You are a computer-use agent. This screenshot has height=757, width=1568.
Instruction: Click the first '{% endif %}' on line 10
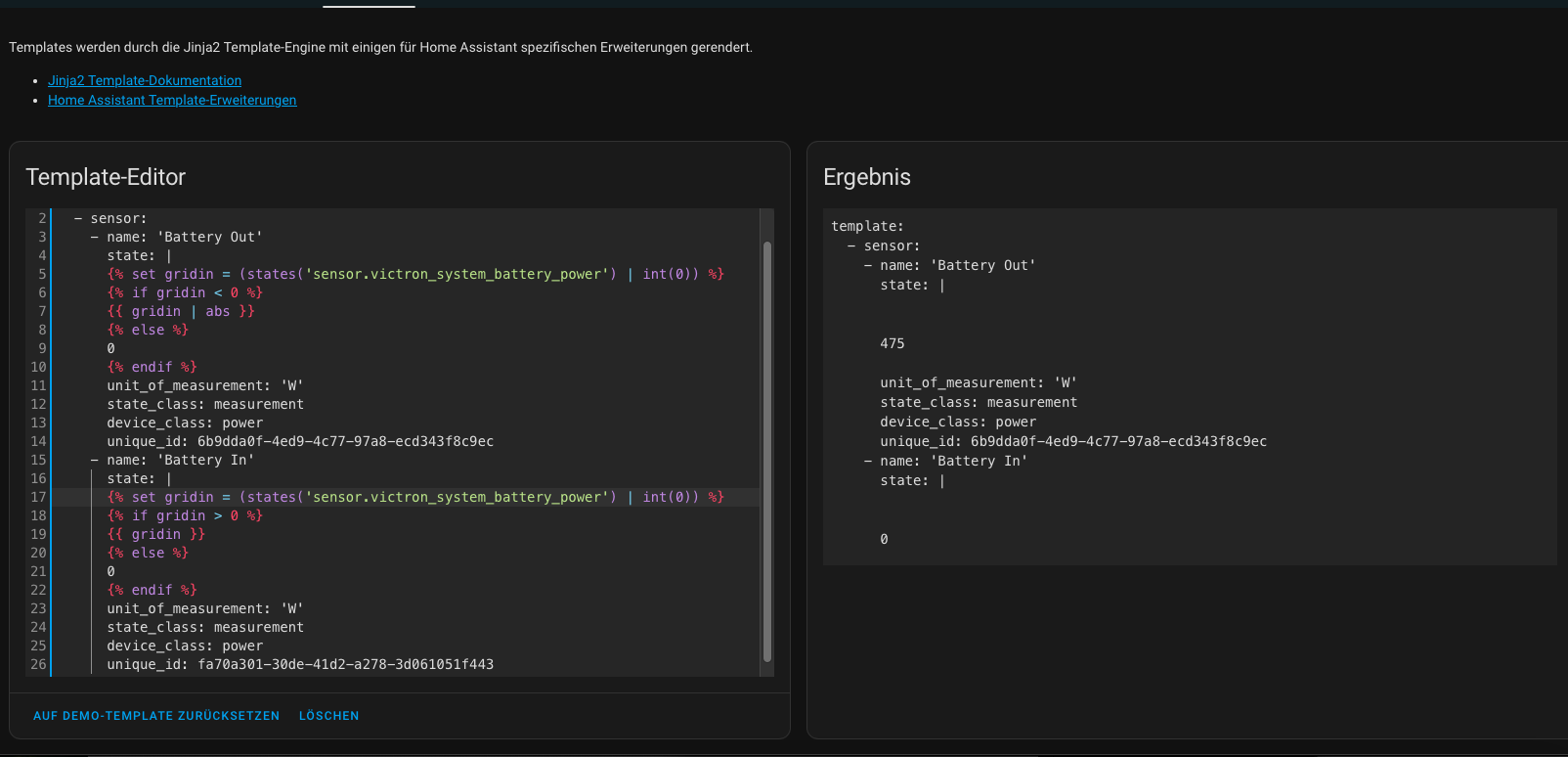tap(152, 367)
